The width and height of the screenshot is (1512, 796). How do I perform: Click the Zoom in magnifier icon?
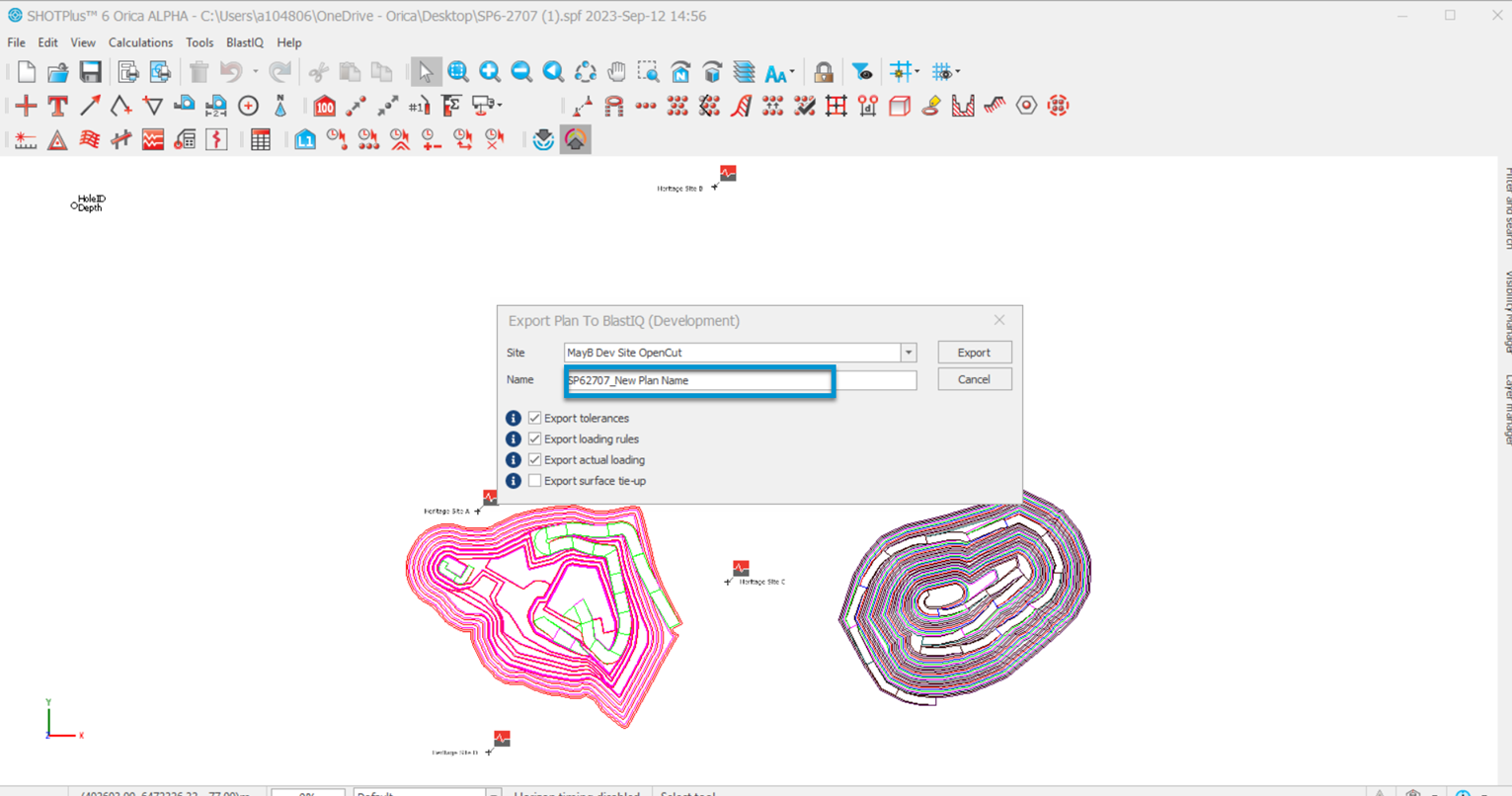pyautogui.click(x=490, y=72)
